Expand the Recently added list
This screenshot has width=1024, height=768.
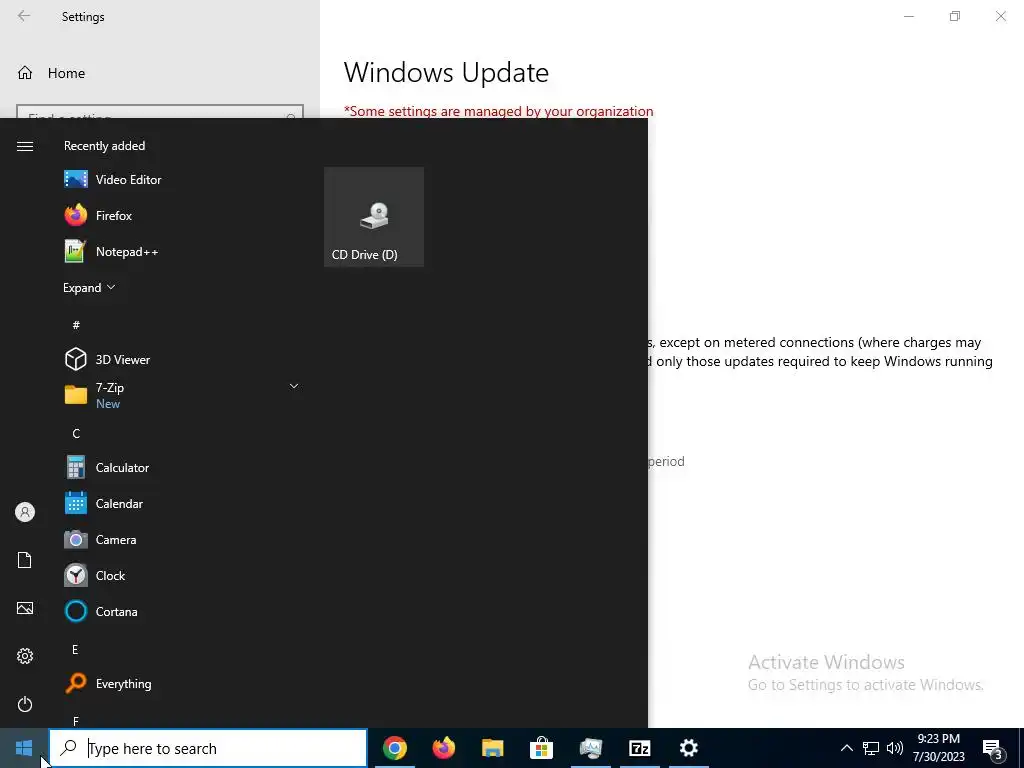click(x=89, y=288)
